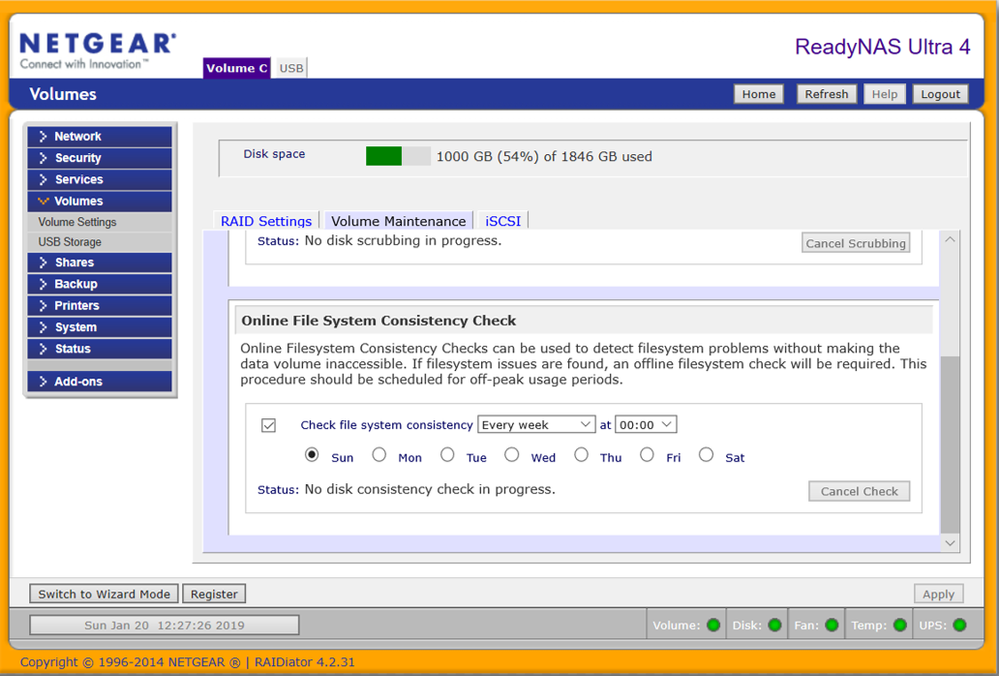999x676 pixels.
Task: Click the vertical scrollbar thumb
Action: coord(950,444)
